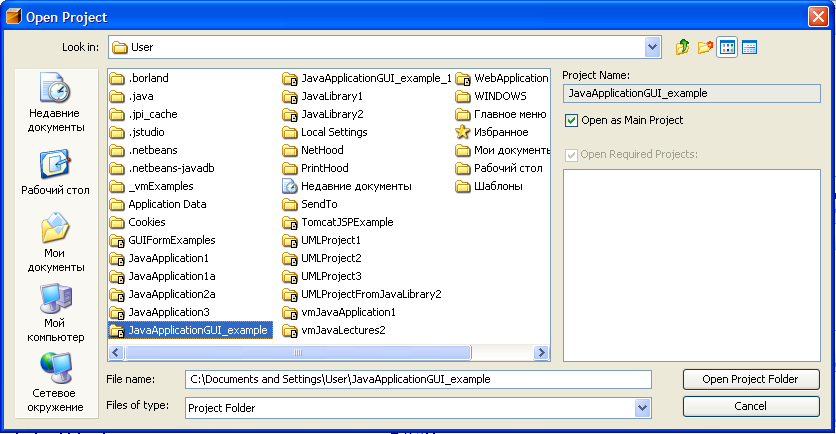Select the vmJavaApplication1 project icon
The image size is (836, 434).
(290, 312)
